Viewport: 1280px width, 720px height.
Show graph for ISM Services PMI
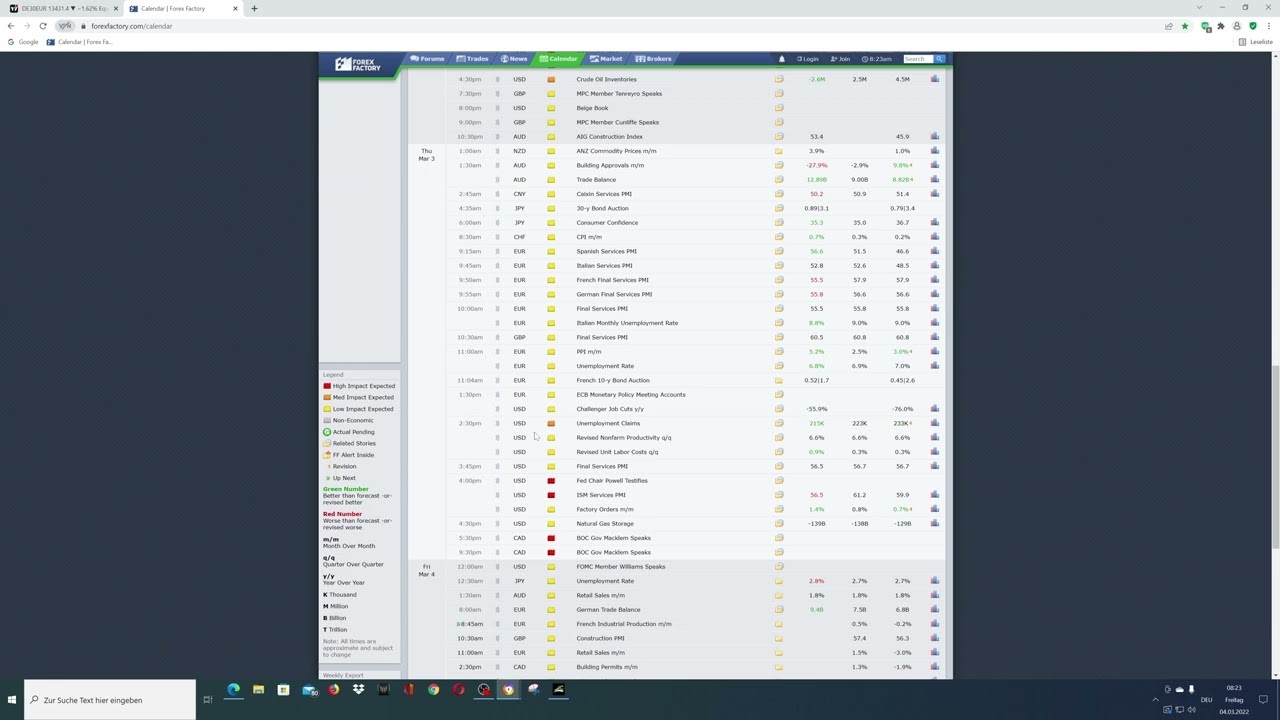[934, 495]
